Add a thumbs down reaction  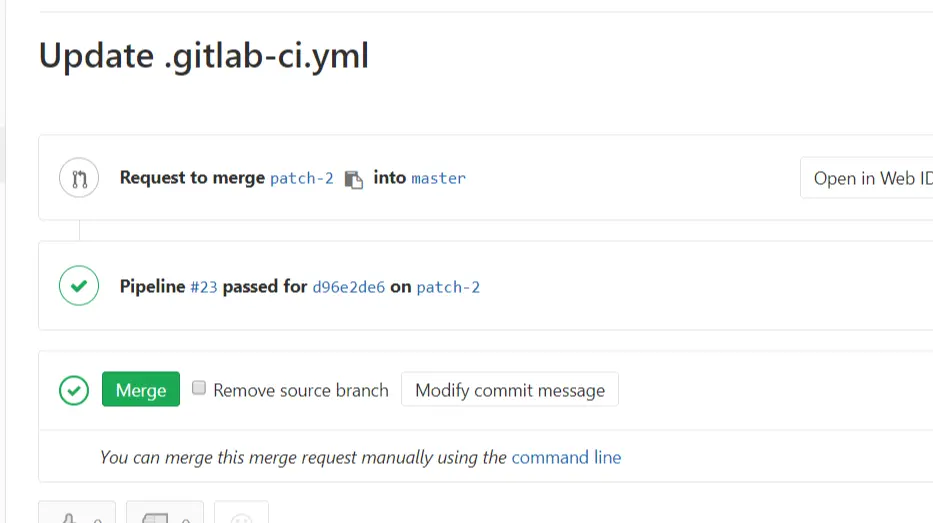coord(165,514)
